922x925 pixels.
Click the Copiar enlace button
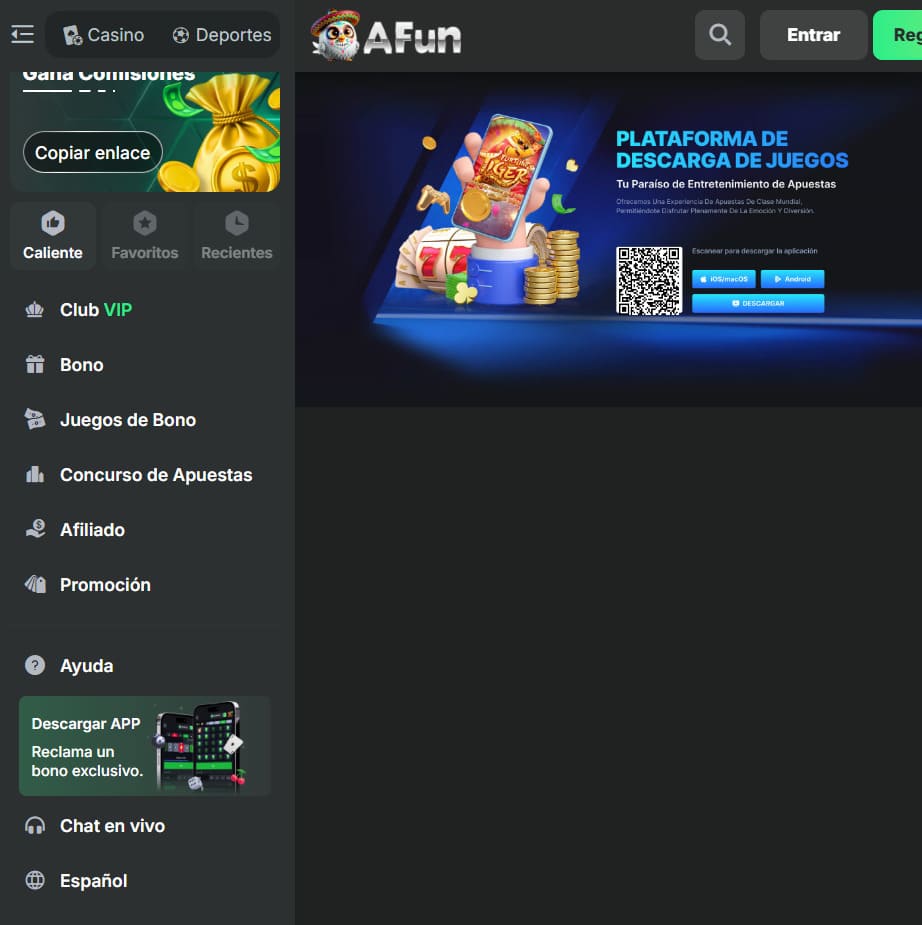click(x=93, y=153)
